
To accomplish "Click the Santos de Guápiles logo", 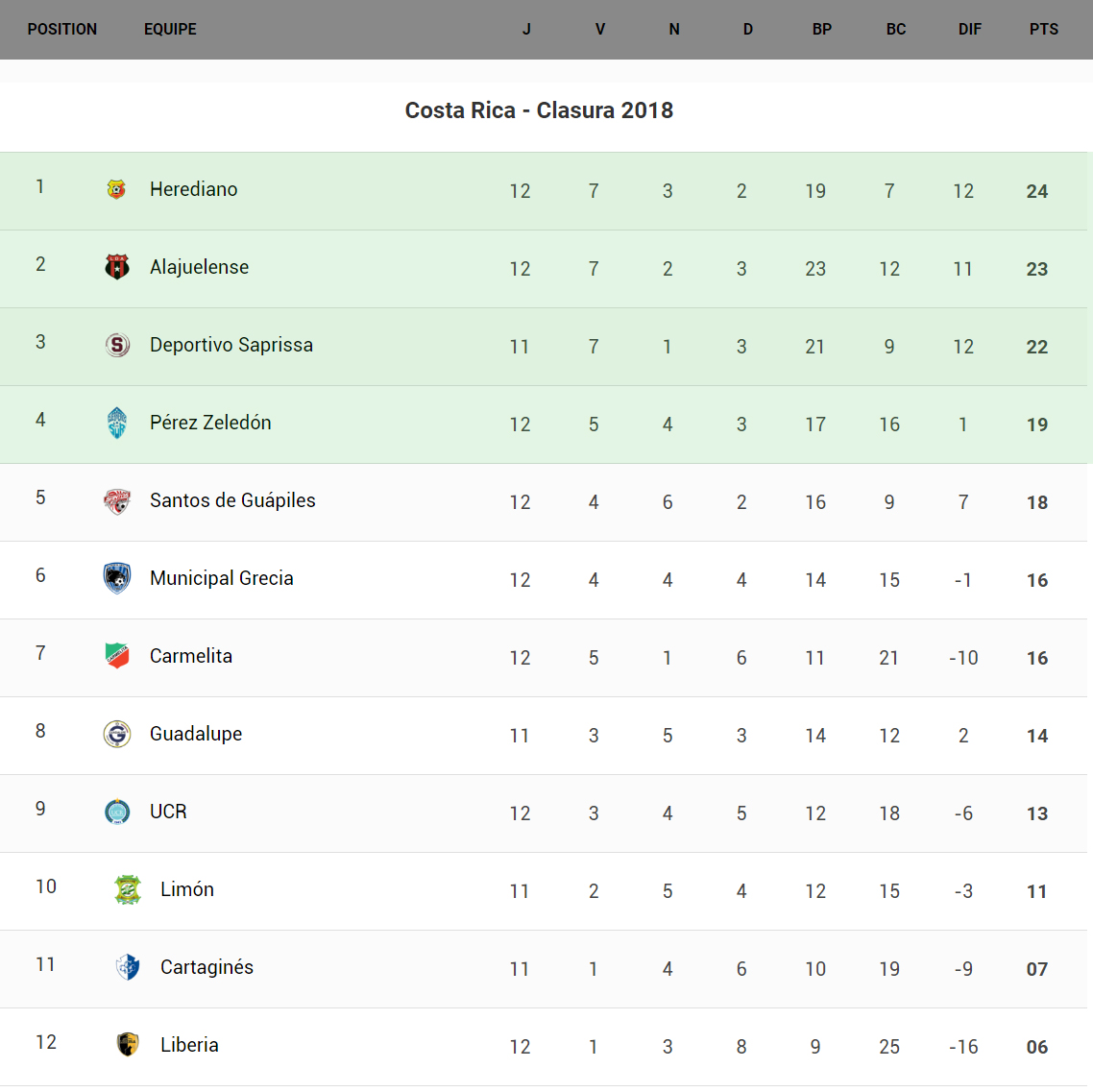I will pyautogui.click(x=117, y=500).
